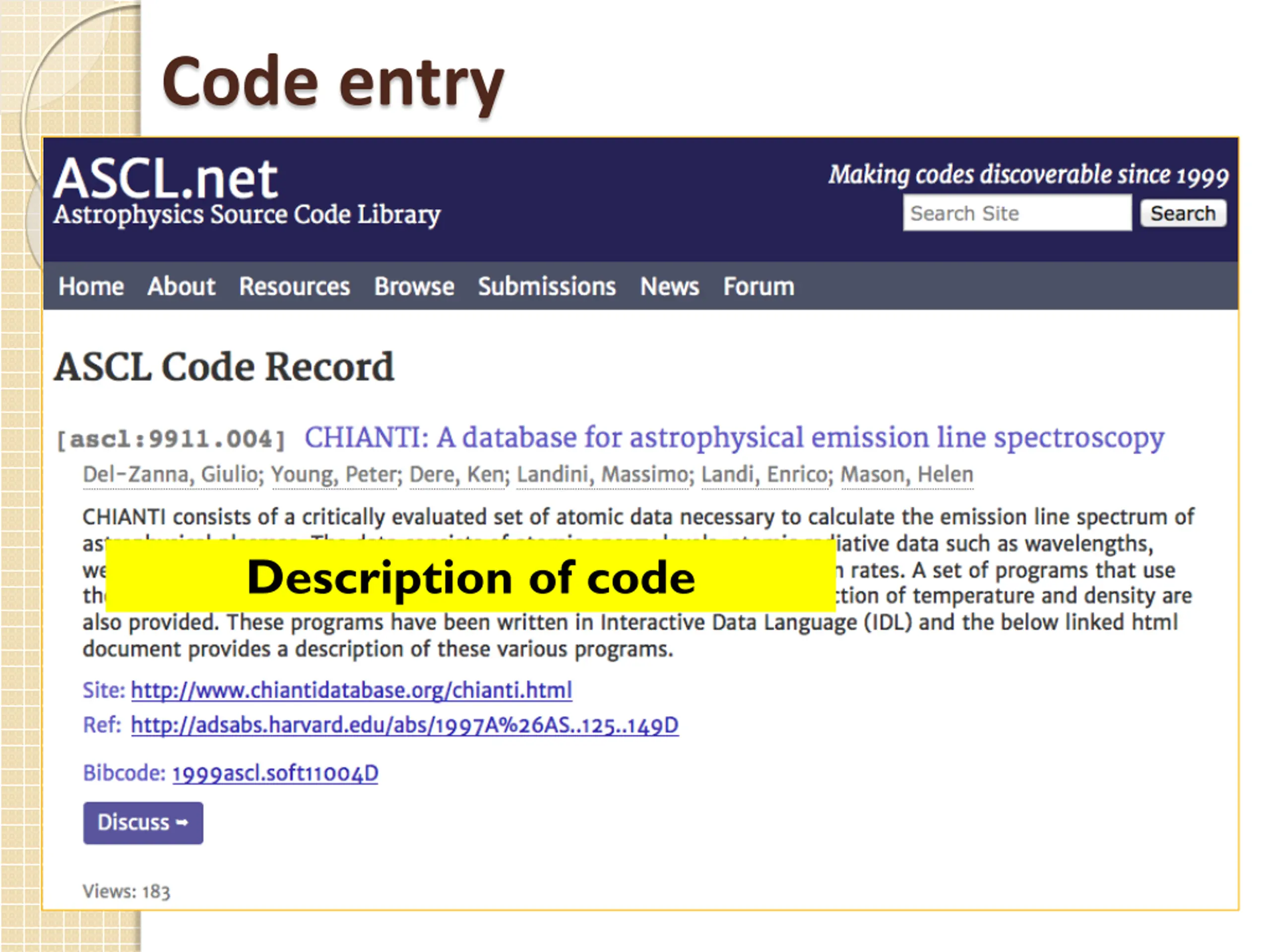Click the Search button
Image resolution: width=1270 pixels, height=952 pixels.
click(x=1183, y=214)
